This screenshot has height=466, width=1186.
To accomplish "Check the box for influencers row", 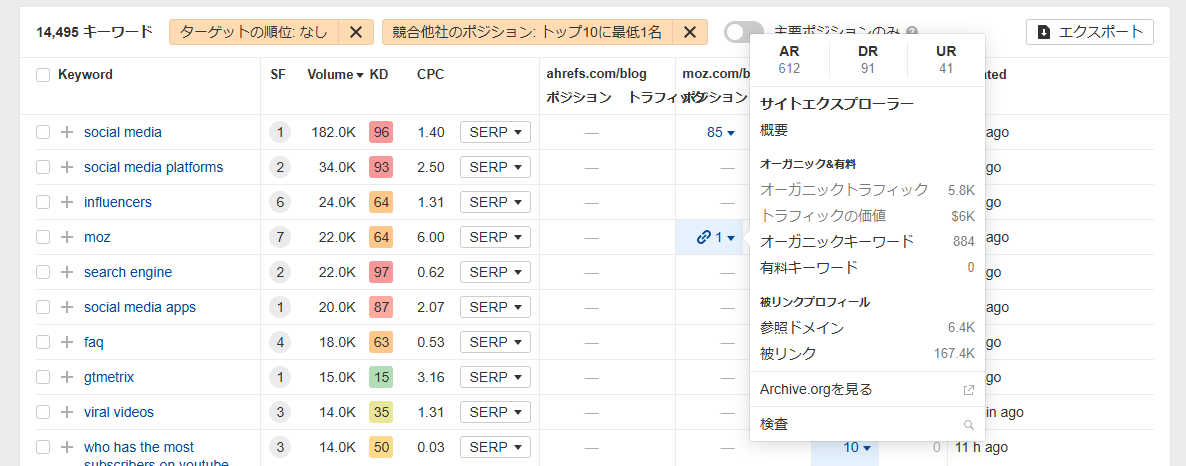I will [x=43, y=202].
